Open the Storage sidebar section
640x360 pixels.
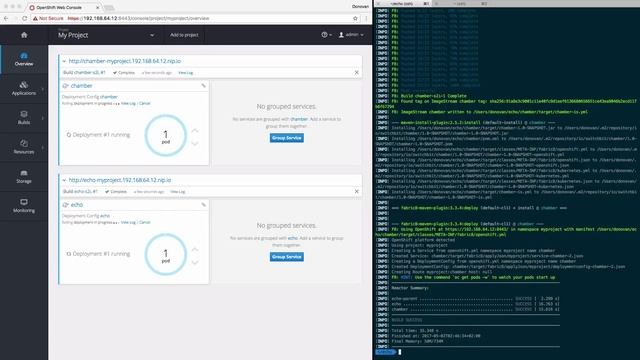[24, 176]
